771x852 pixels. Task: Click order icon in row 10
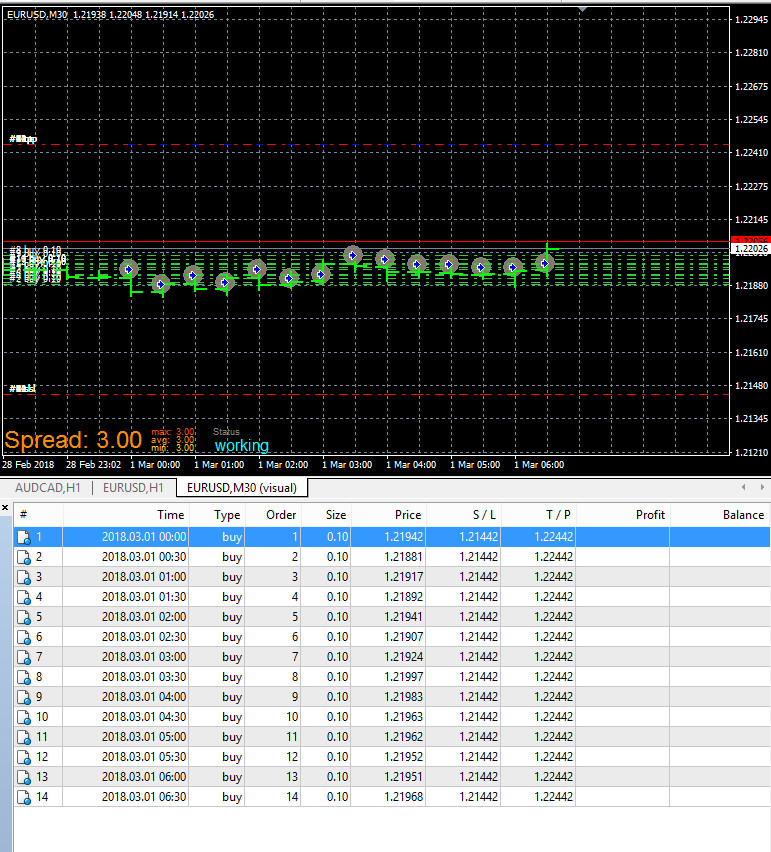[x=24, y=717]
